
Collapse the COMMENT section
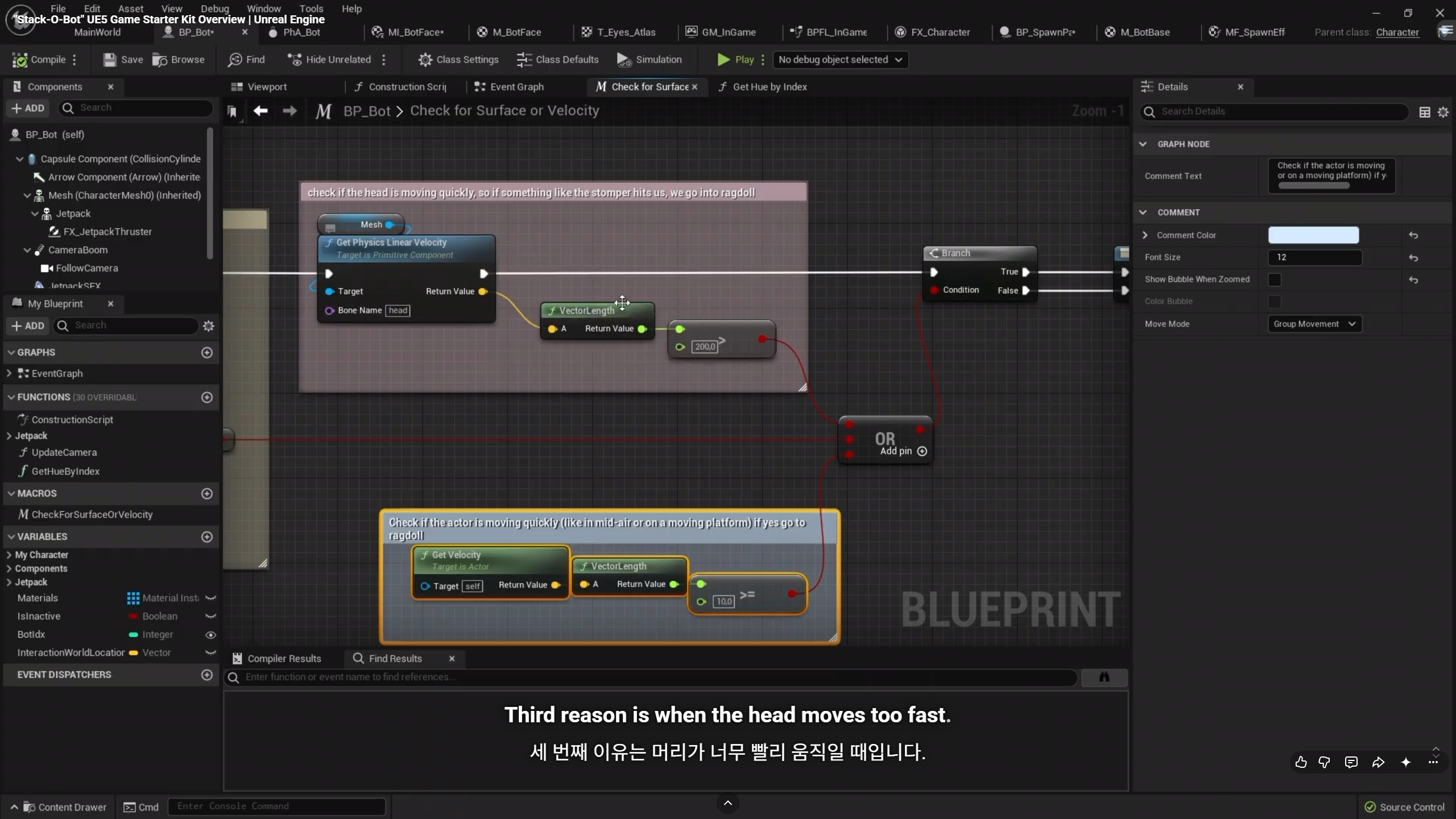pyautogui.click(x=1143, y=213)
